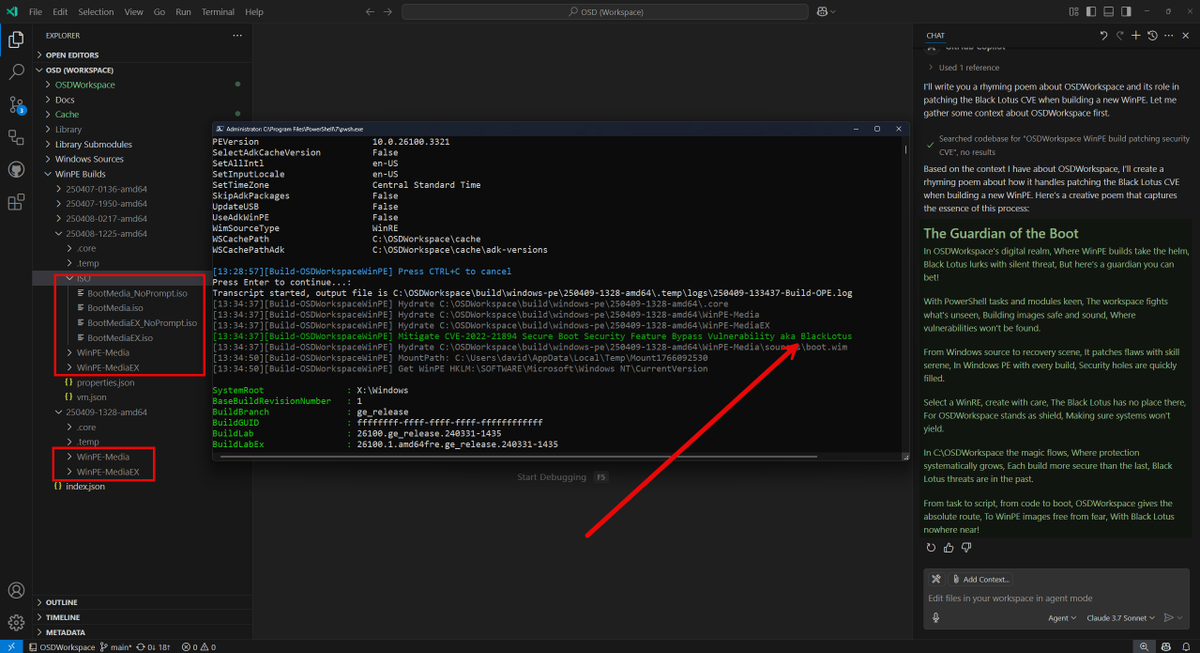The image size is (1200, 653).
Task: Open the Help menu
Action: pos(254,12)
